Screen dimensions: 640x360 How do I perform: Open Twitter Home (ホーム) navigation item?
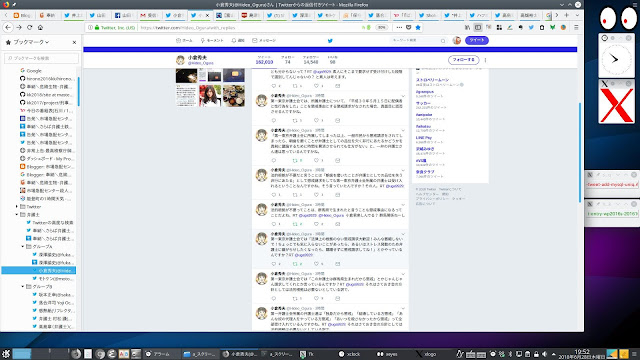pos(184,40)
